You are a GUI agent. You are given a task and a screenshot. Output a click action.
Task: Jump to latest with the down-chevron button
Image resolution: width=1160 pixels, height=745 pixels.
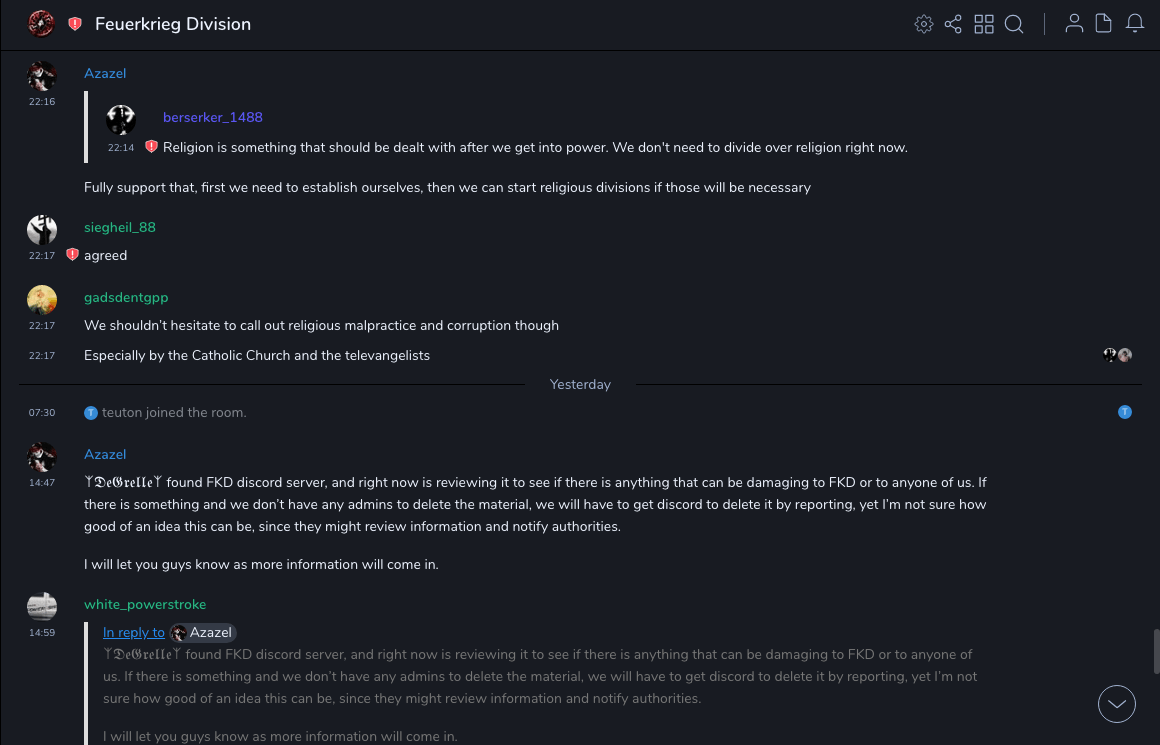click(x=1117, y=704)
